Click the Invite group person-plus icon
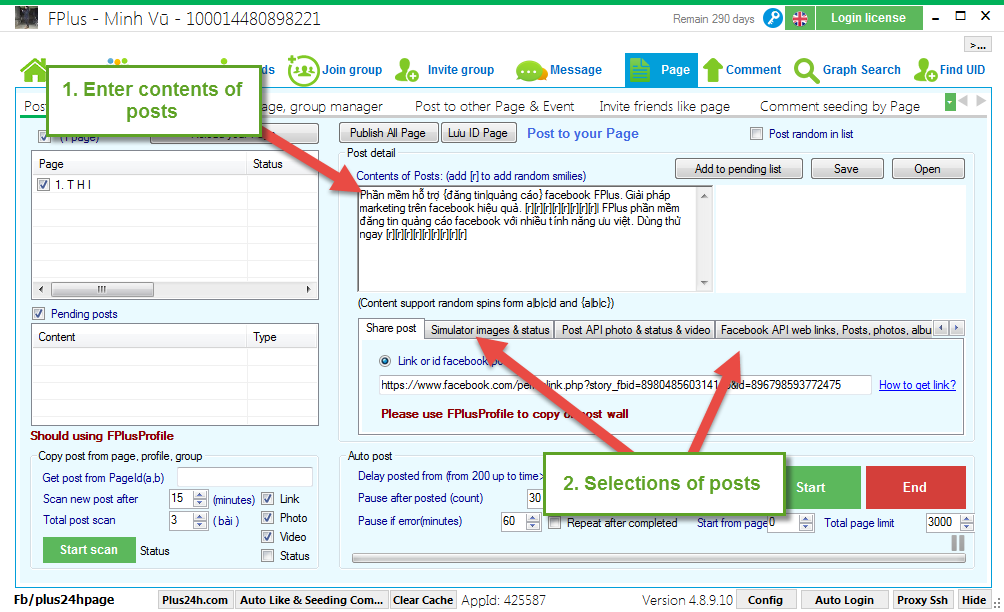Viewport: 1004px width, 612px height. (x=407, y=70)
